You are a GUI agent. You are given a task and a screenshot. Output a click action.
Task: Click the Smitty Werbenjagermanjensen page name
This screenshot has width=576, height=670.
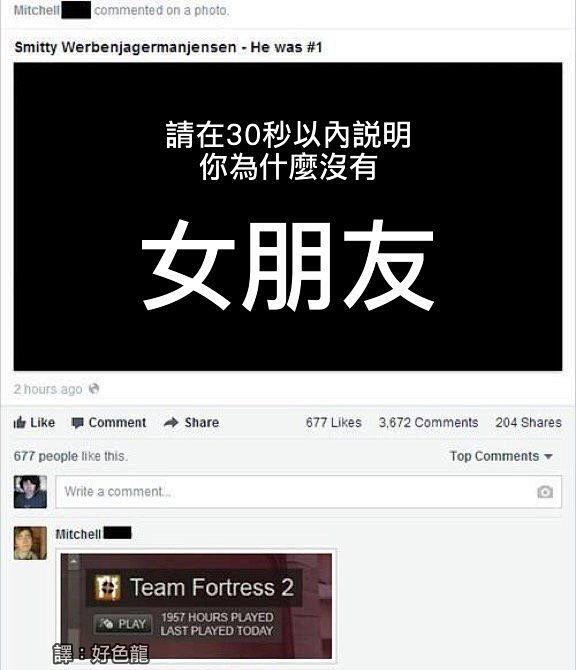pyautogui.click(x=125, y=47)
